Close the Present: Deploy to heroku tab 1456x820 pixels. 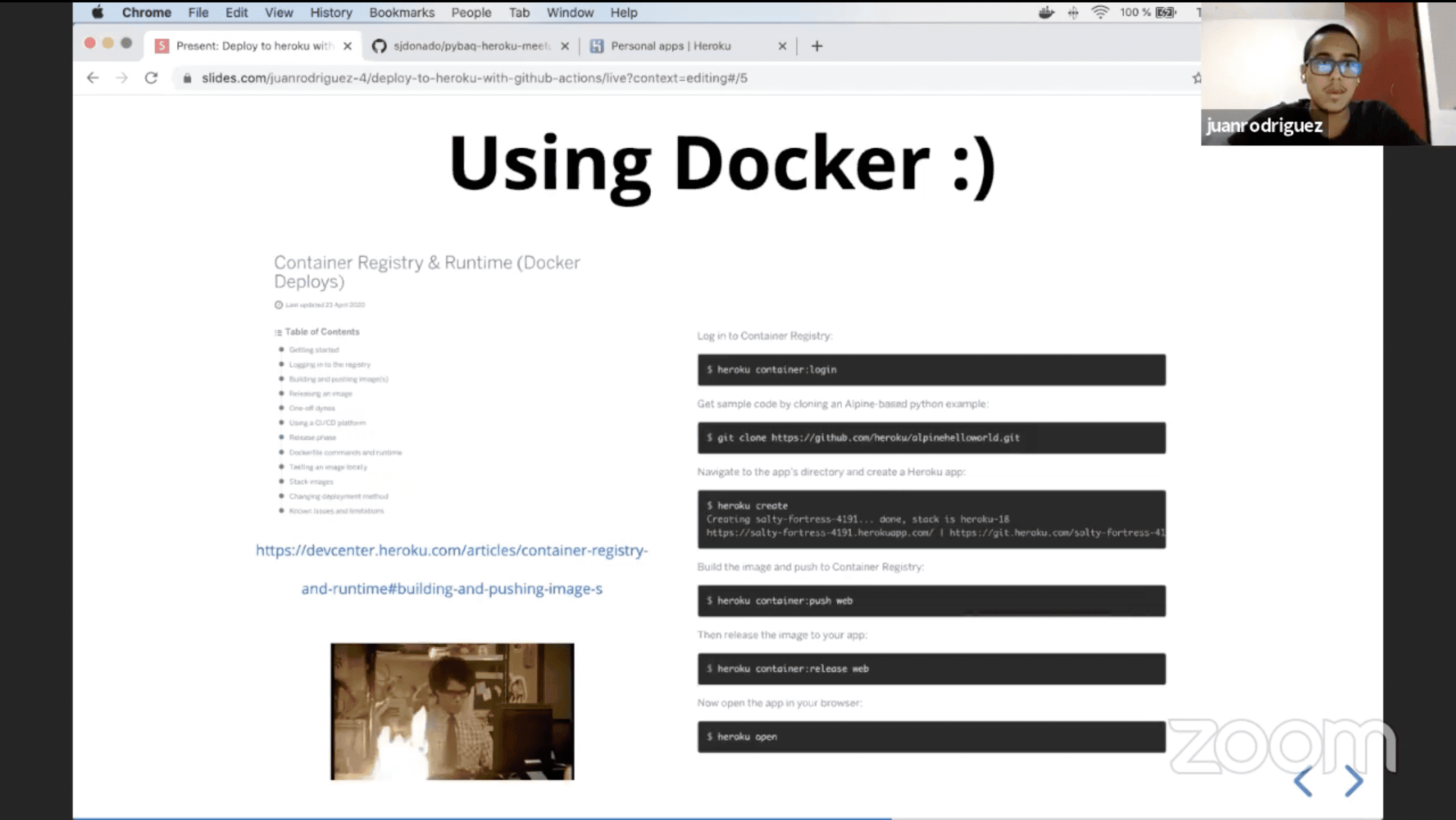click(348, 46)
